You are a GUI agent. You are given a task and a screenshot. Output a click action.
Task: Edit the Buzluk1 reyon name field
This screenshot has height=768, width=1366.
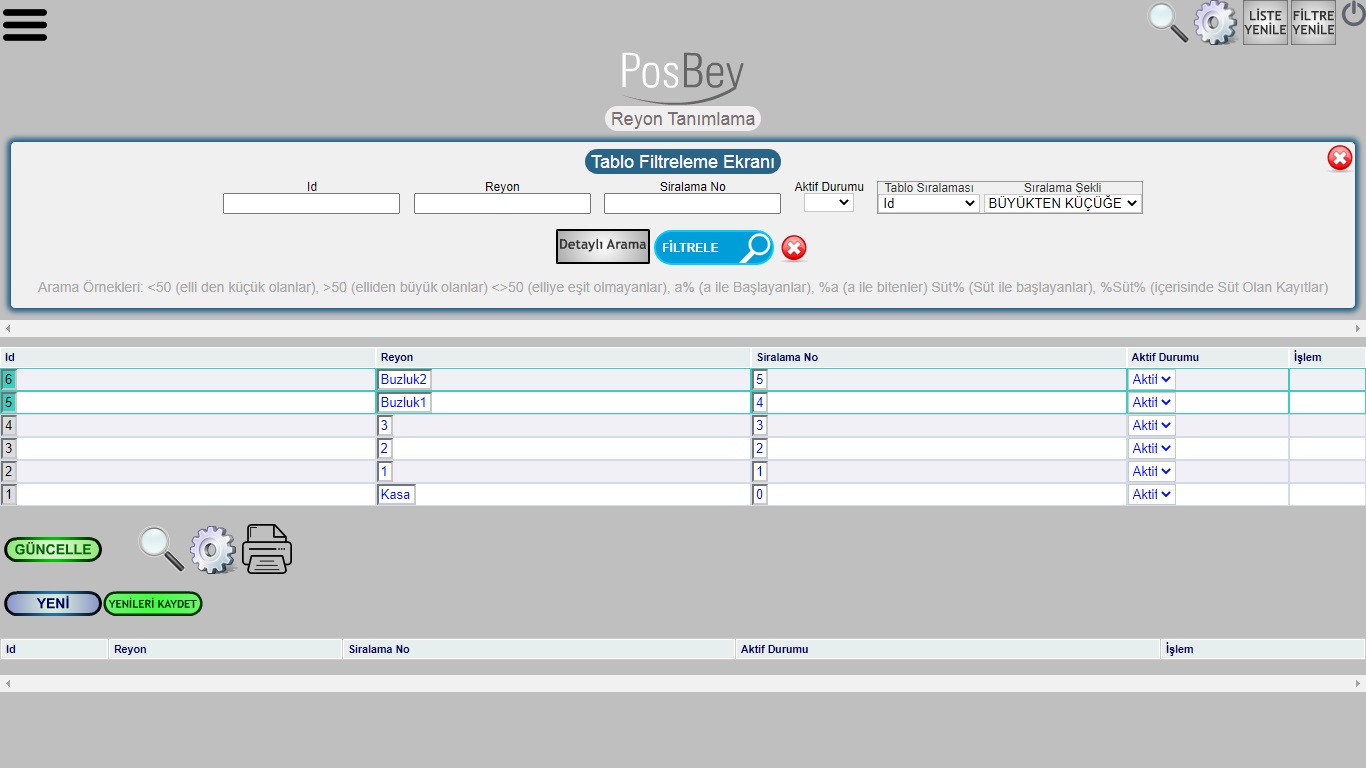[404, 403]
